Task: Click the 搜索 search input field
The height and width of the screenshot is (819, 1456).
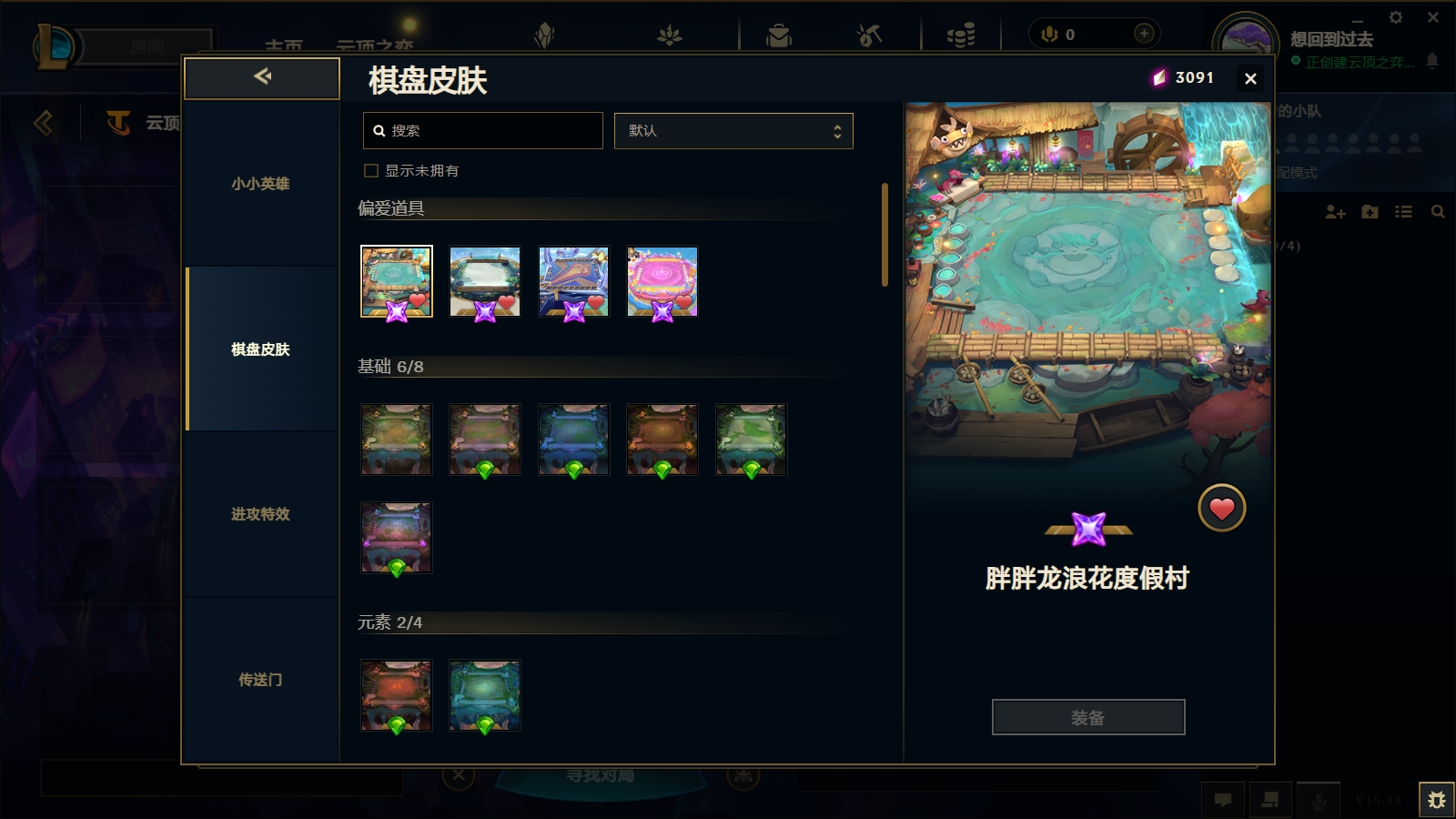Action: [x=483, y=131]
